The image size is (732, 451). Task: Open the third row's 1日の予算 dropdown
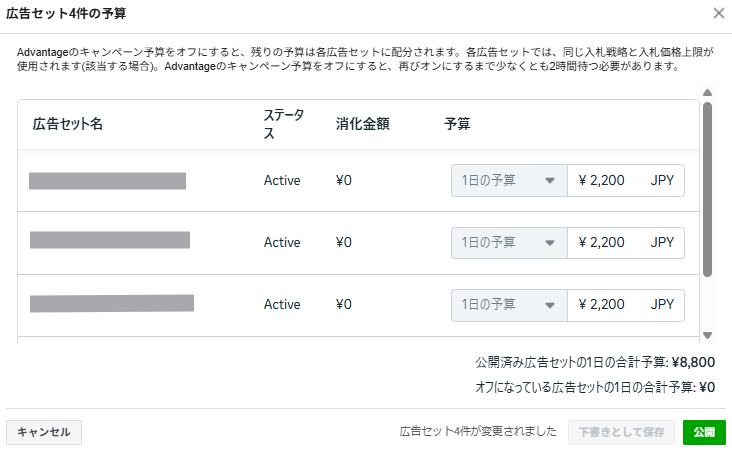(509, 305)
